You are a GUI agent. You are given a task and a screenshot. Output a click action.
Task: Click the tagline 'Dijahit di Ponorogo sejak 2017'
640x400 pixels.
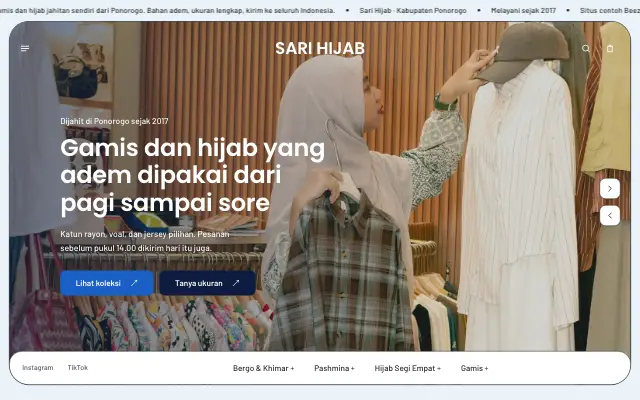coord(114,121)
